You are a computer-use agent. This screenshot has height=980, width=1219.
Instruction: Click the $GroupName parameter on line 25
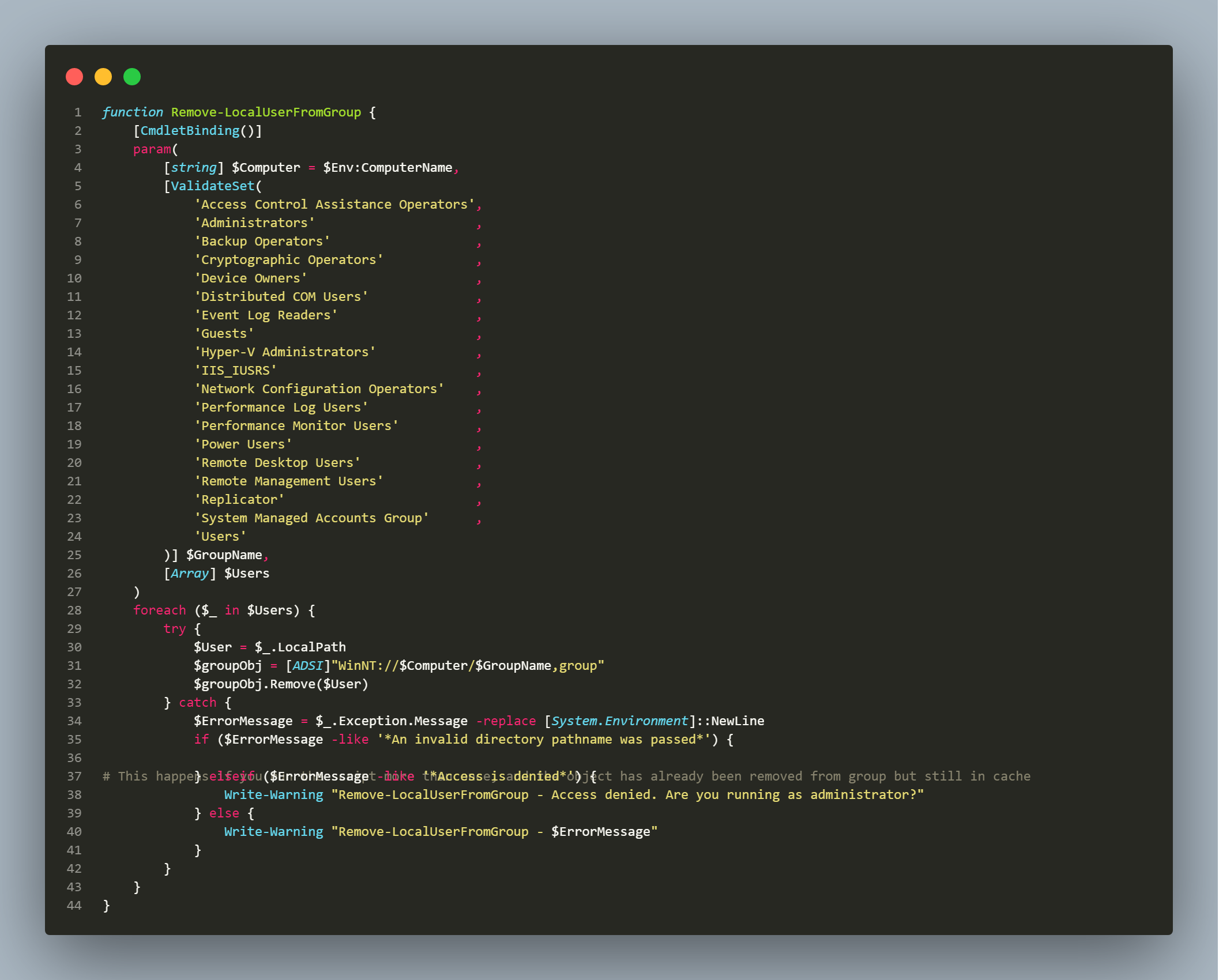(224, 555)
